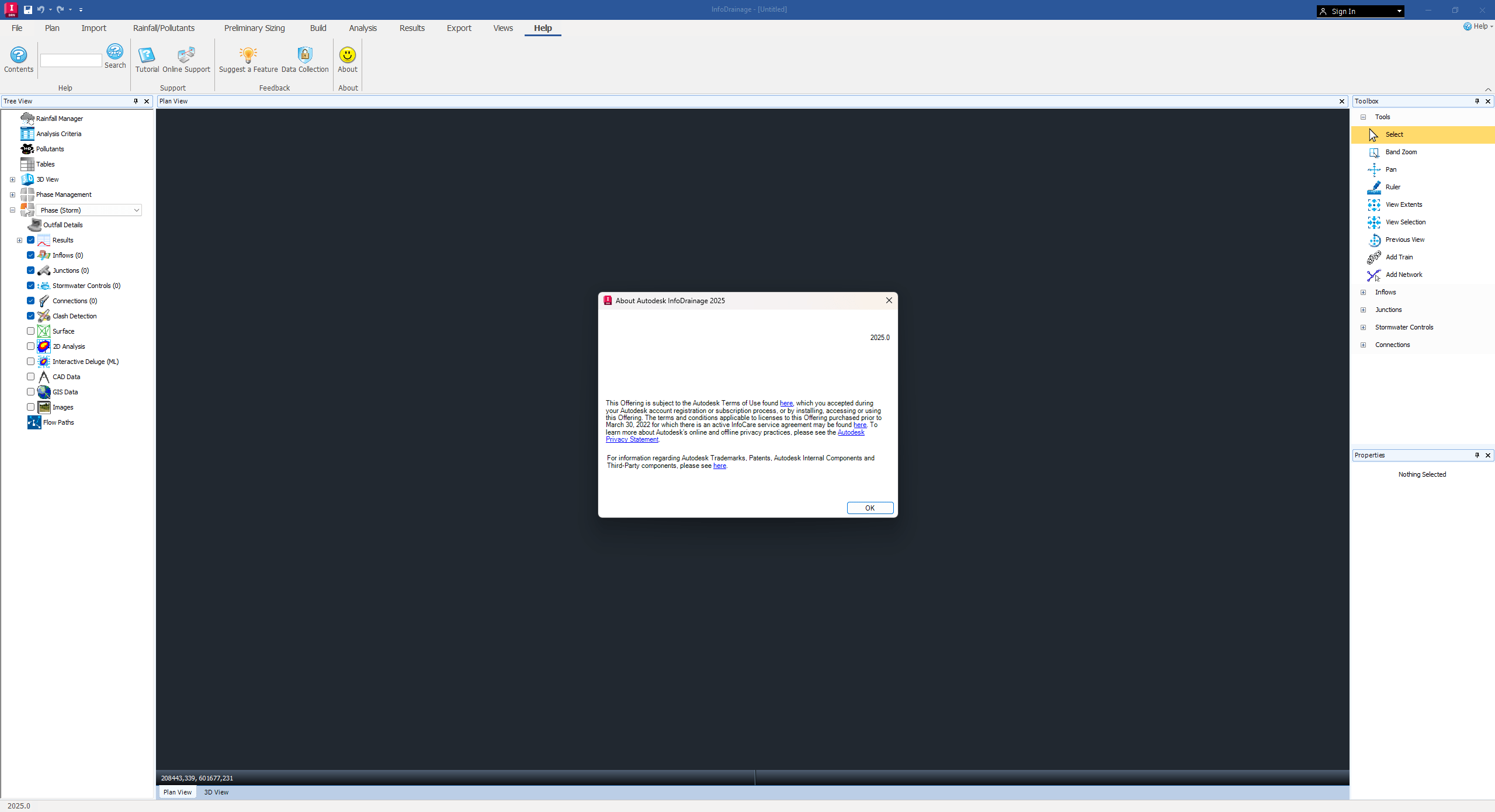This screenshot has width=1495, height=812.
Task: Uncheck the Inflows (0) checkbox
Action: [31, 255]
